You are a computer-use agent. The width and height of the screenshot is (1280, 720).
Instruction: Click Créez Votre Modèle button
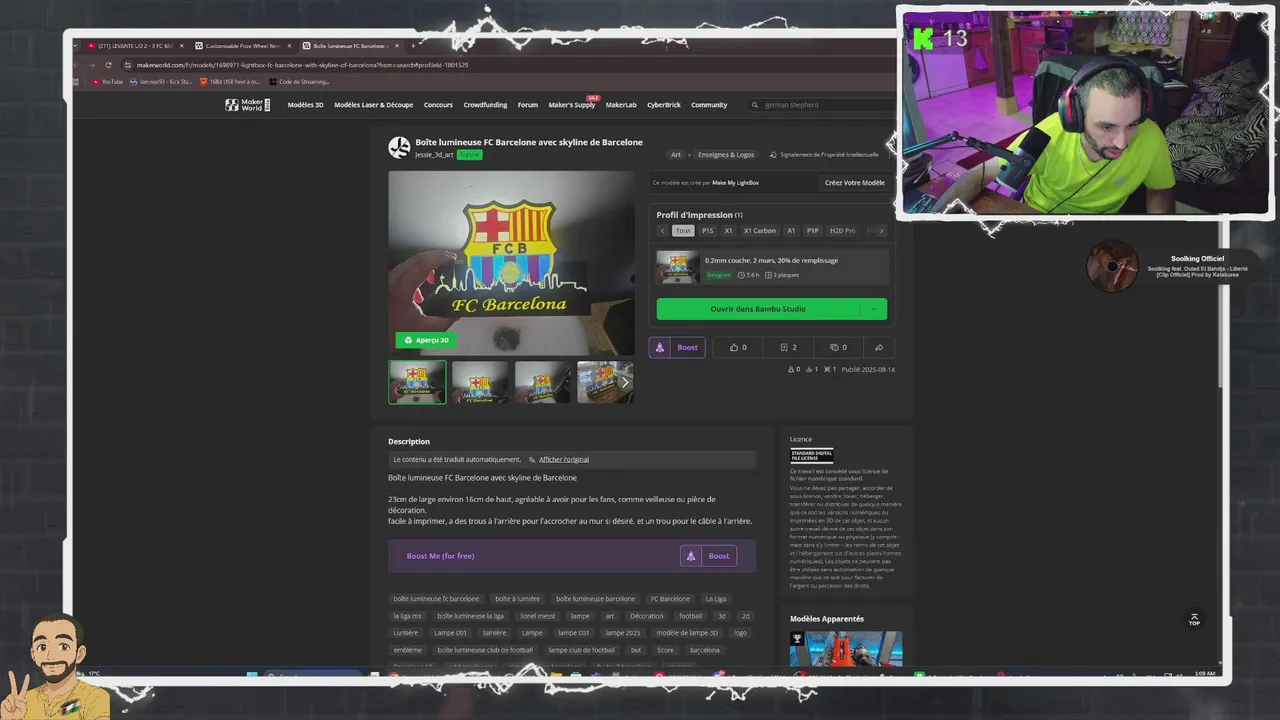tap(854, 183)
